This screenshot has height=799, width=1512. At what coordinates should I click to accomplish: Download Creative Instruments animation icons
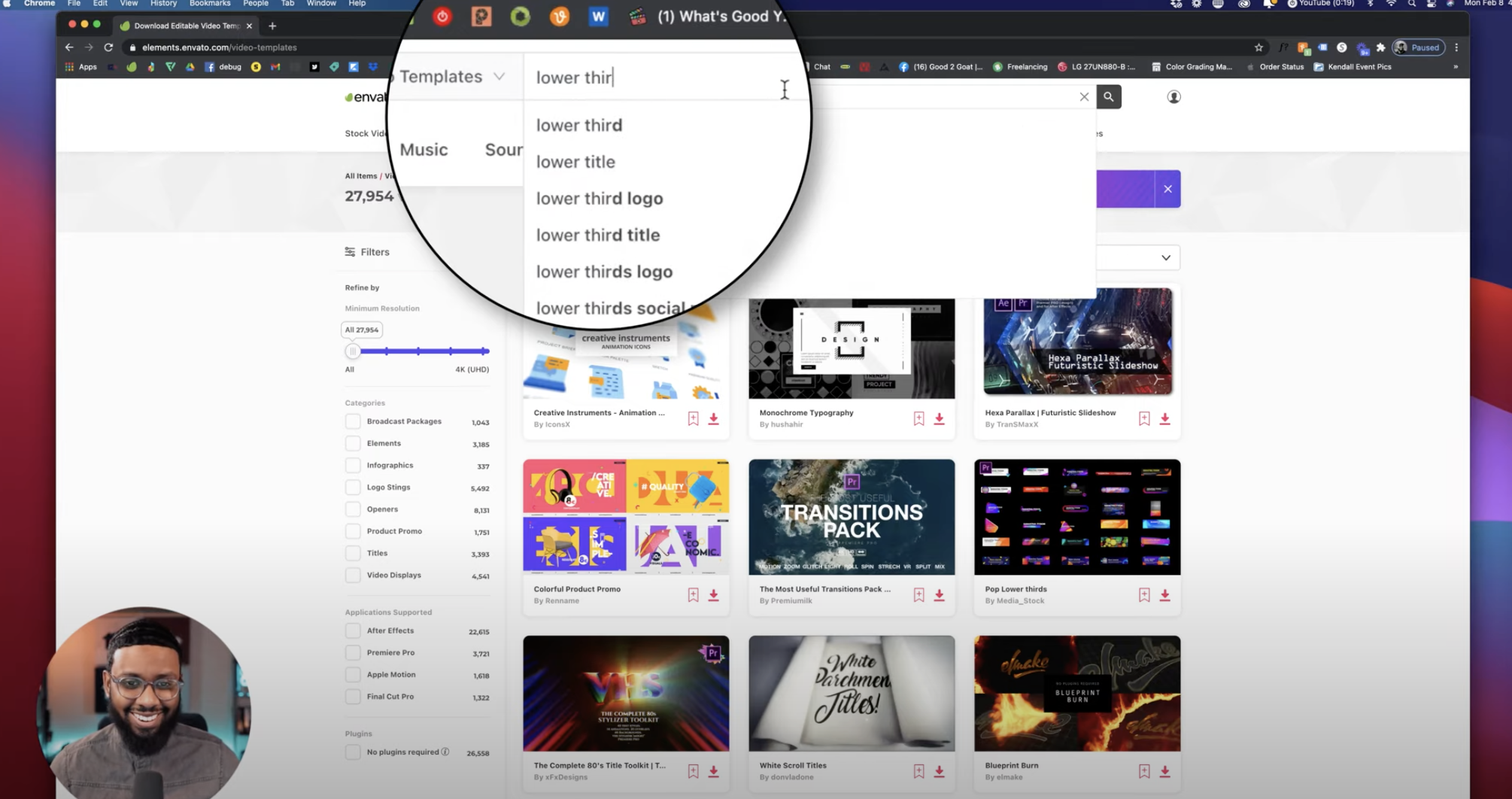pyautogui.click(x=713, y=418)
